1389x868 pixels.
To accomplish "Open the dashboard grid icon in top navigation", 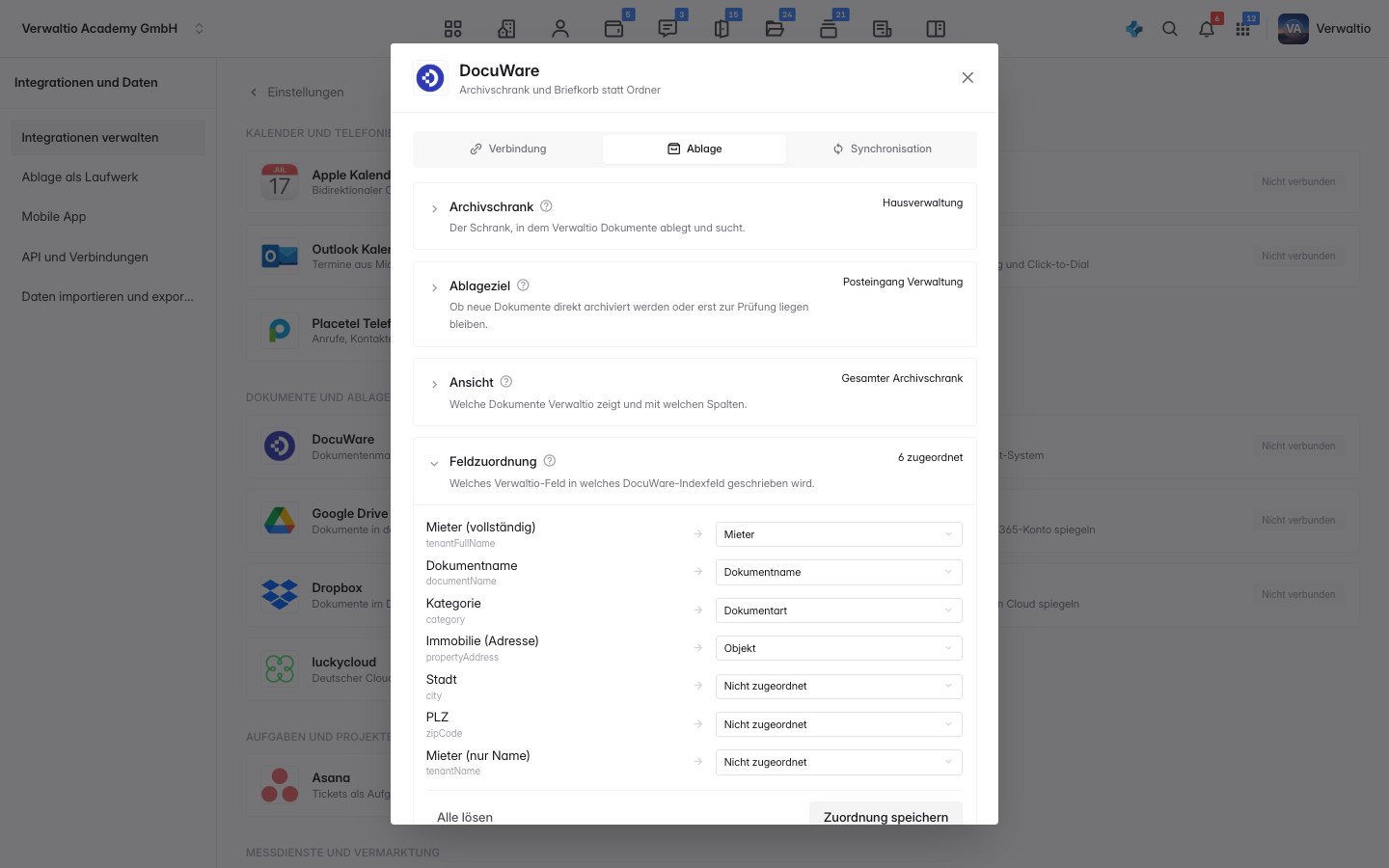I will [x=453, y=29].
